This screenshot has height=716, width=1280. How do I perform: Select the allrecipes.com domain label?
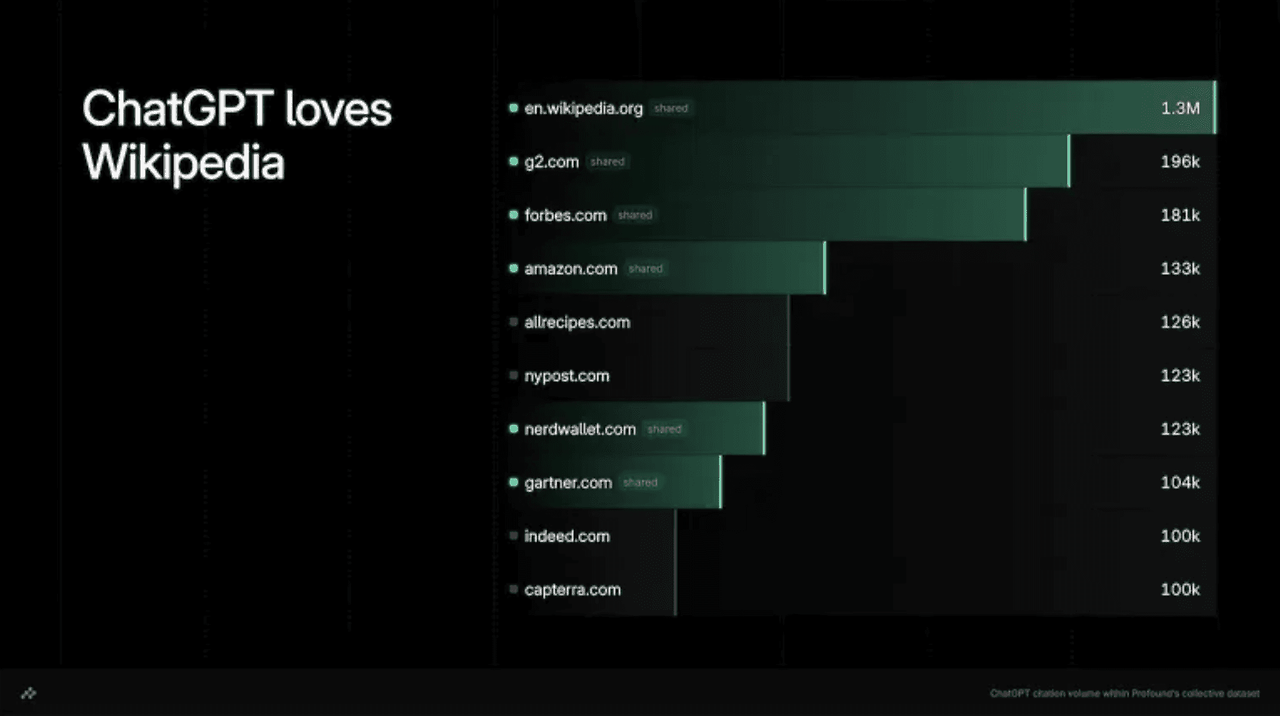click(x=577, y=322)
